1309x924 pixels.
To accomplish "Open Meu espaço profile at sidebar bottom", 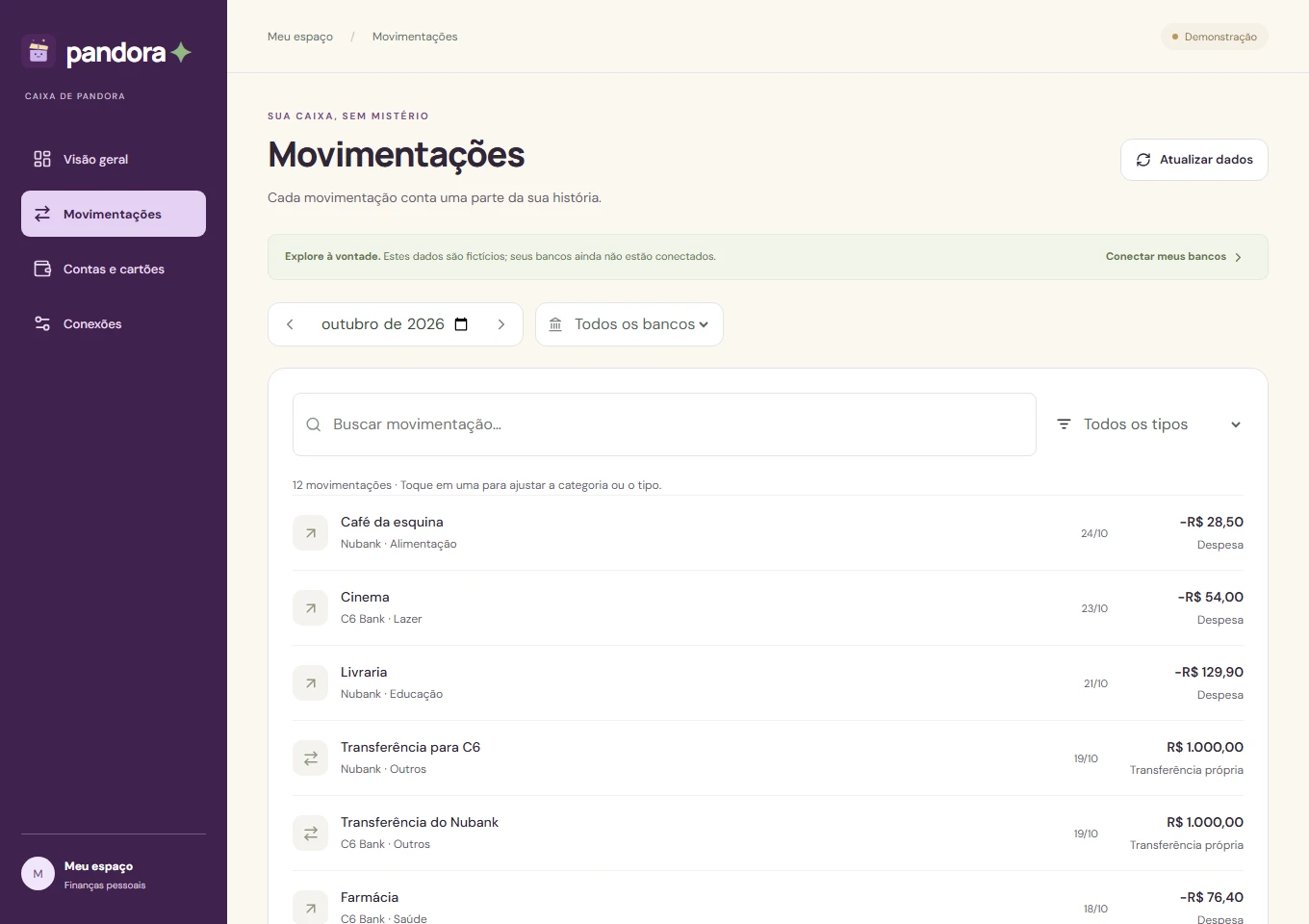I will (x=114, y=874).
